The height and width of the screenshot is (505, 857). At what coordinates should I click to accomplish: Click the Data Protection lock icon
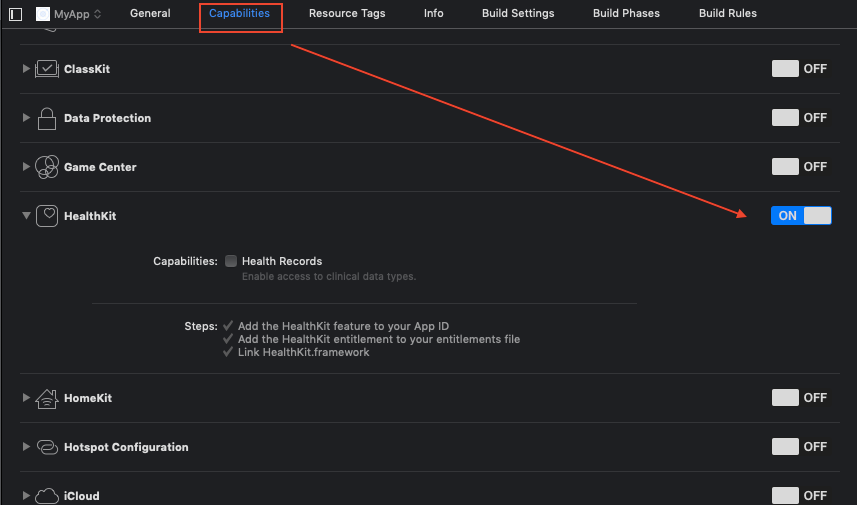[x=47, y=118]
